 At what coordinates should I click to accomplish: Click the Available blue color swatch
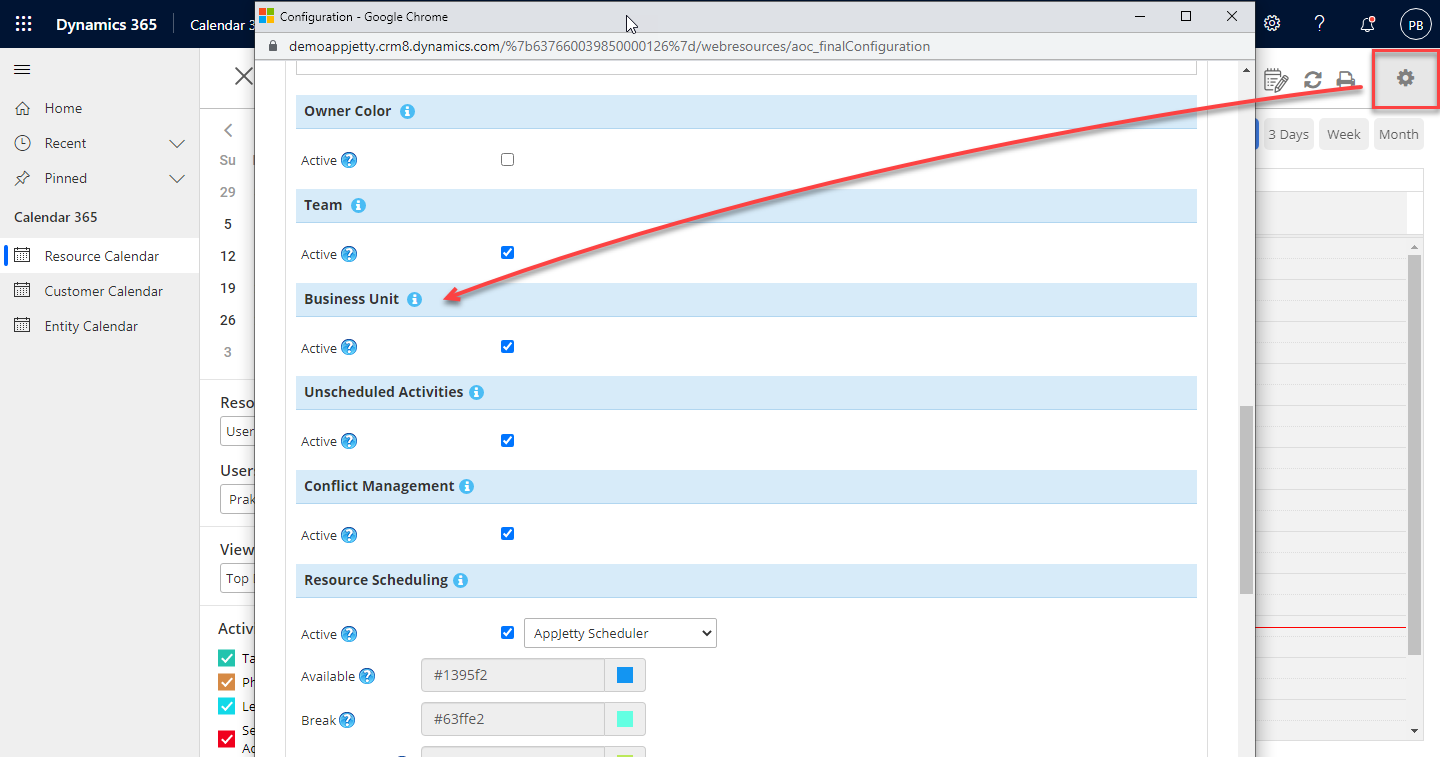click(x=625, y=676)
